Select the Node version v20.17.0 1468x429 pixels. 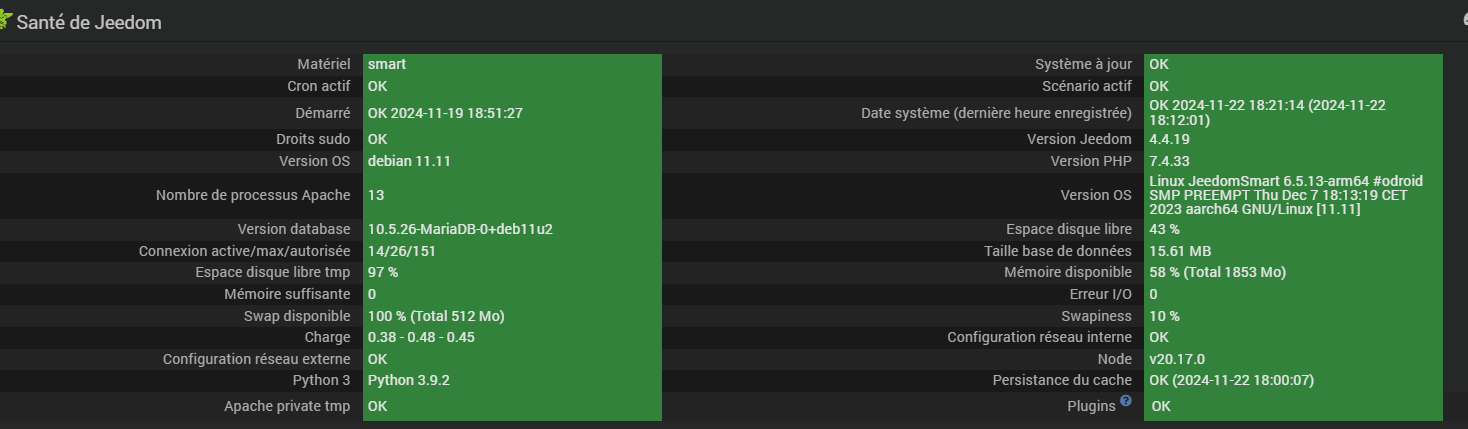tap(1177, 359)
